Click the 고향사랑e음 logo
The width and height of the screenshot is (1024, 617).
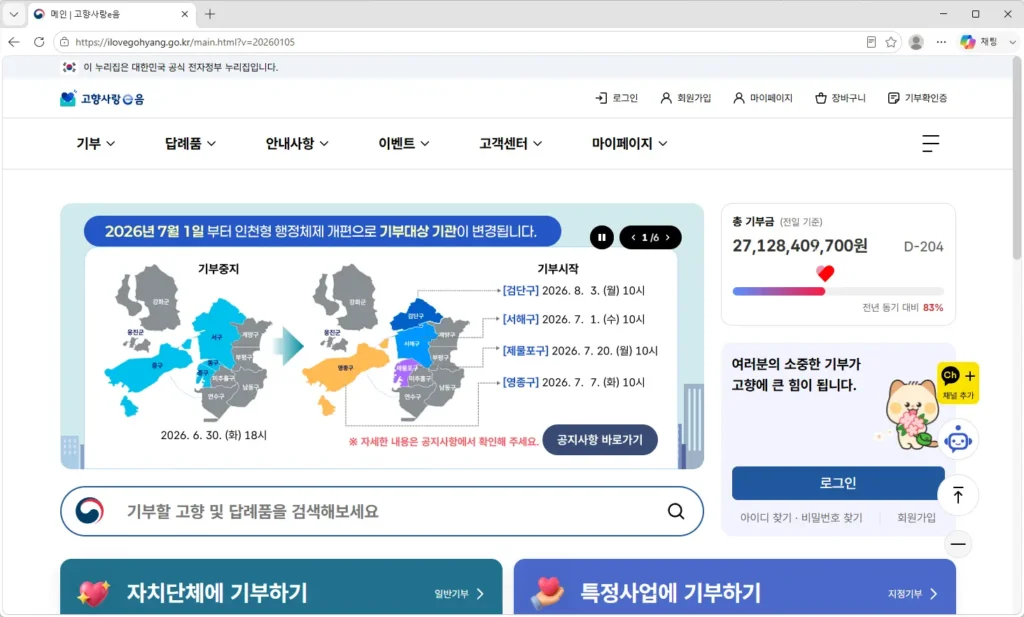[x=102, y=99]
